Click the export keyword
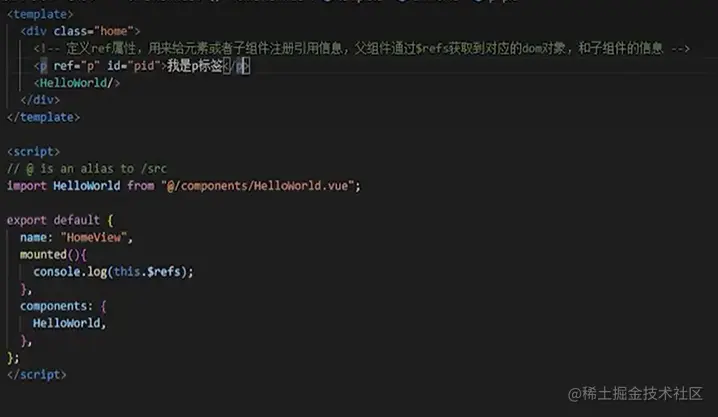Viewport: 718px width, 417px height. pos(27,220)
